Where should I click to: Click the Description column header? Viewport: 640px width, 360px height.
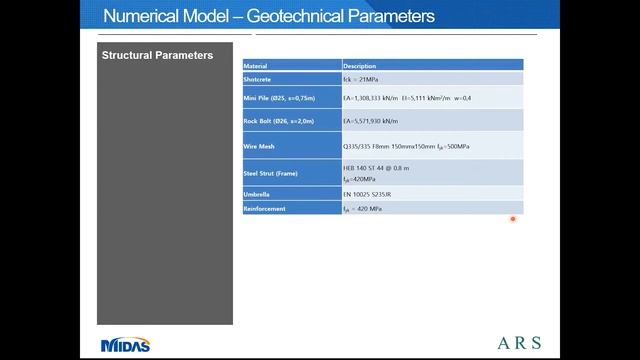point(433,65)
